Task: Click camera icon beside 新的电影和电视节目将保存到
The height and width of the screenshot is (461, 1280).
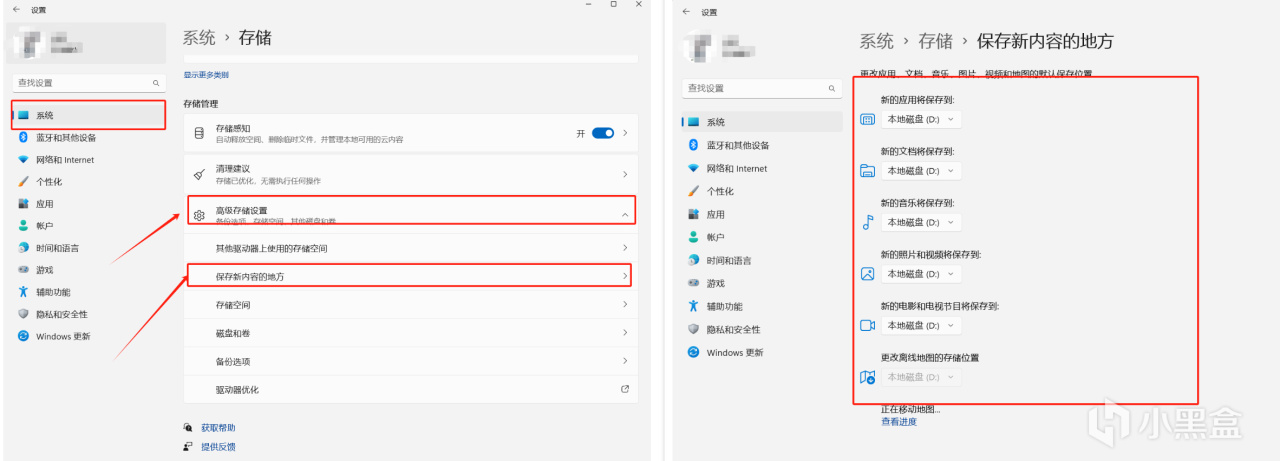Action: [x=867, y=325]
